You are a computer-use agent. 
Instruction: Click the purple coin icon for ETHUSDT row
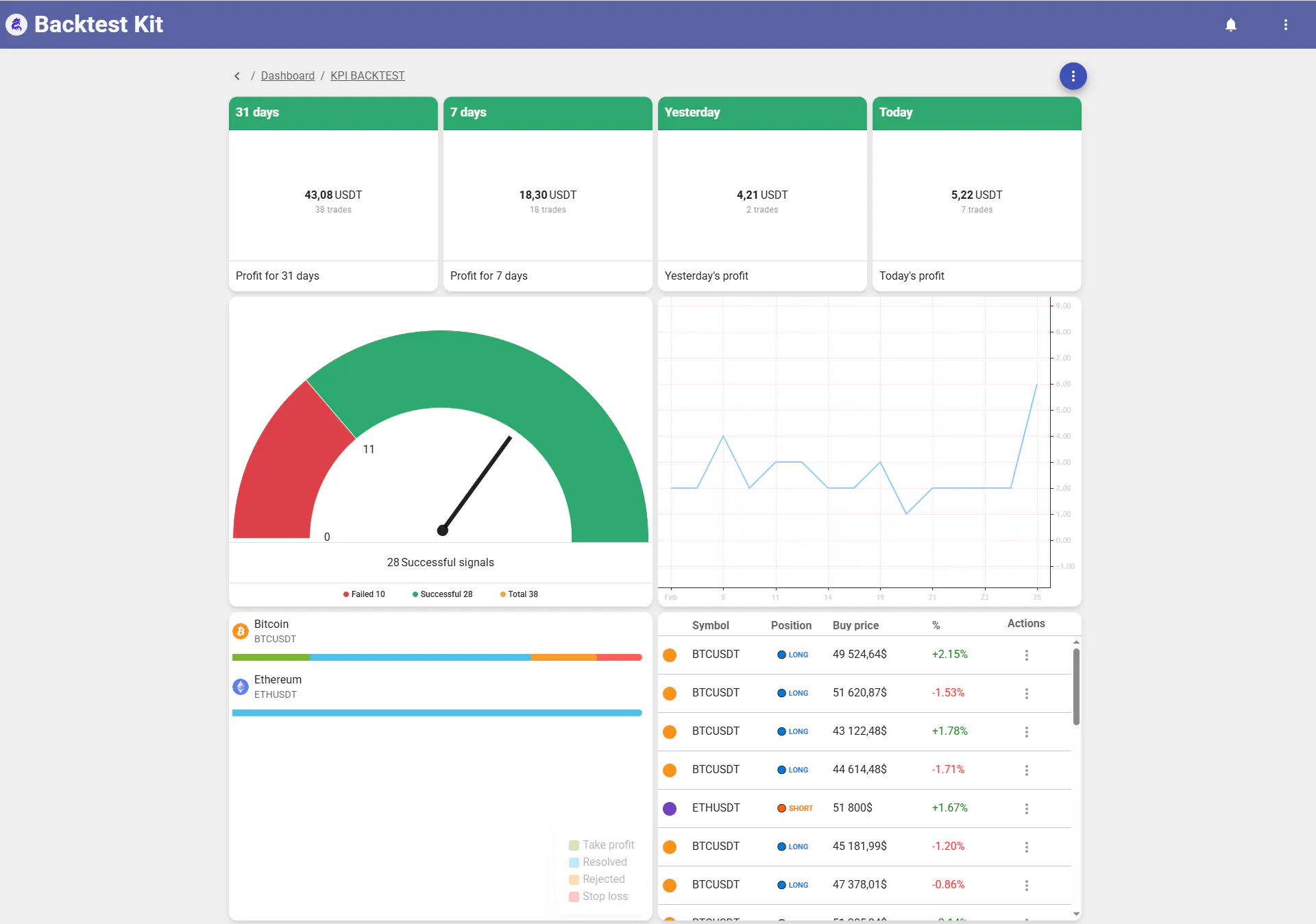(670, 809)
